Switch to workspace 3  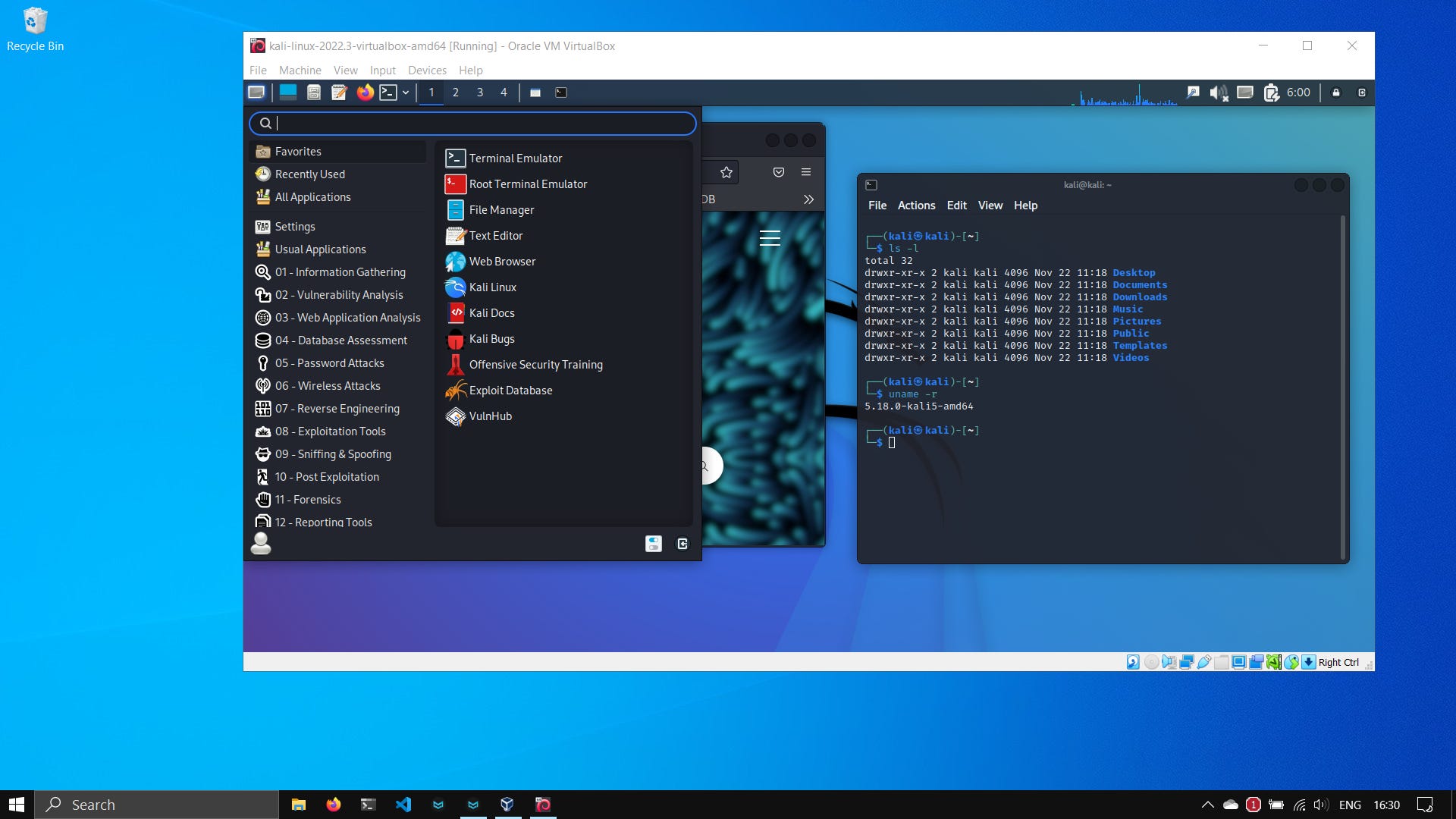pyautogui.click(x=479, y=93)
